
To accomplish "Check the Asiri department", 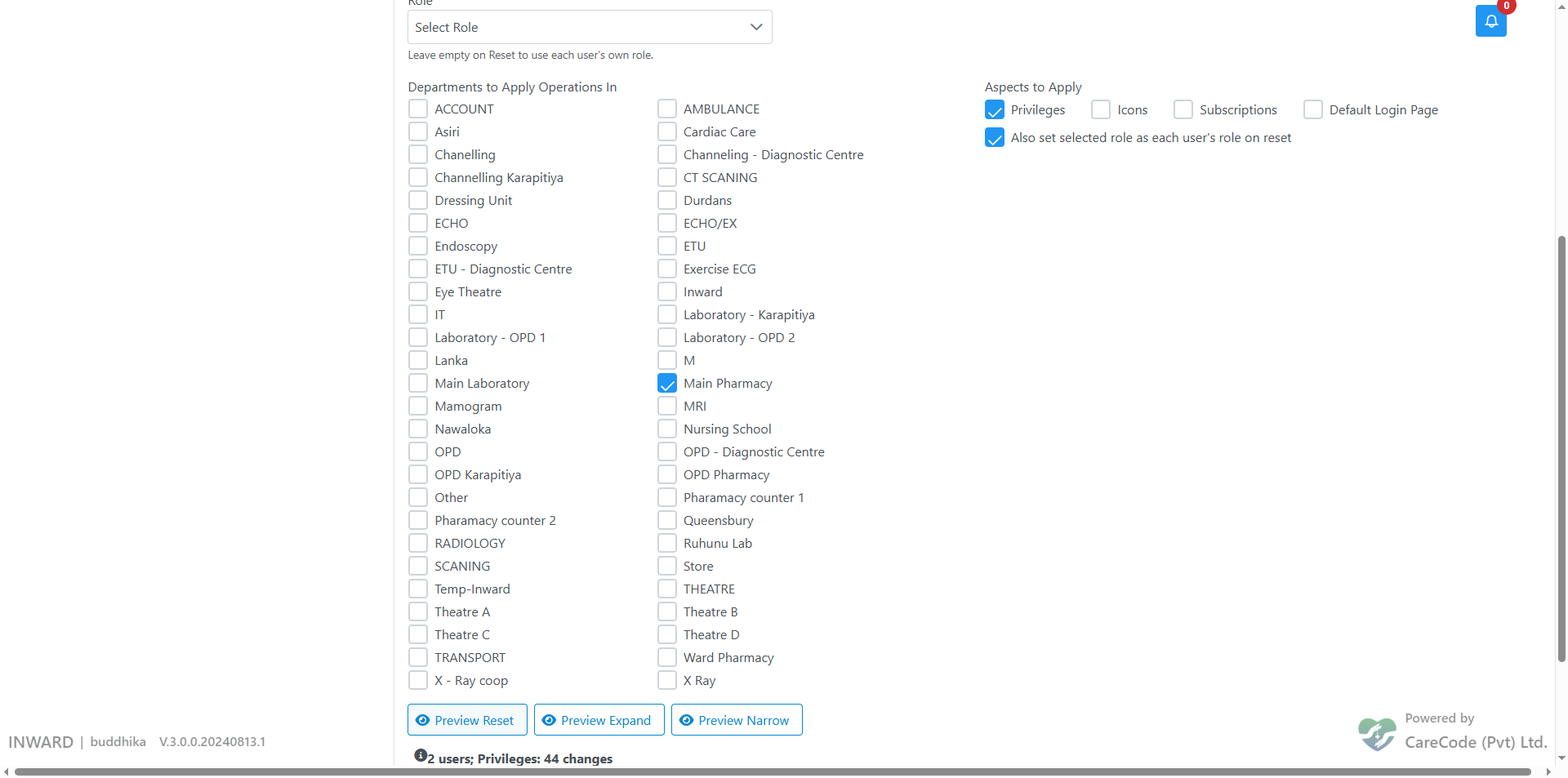I will [x=417, y=131].
